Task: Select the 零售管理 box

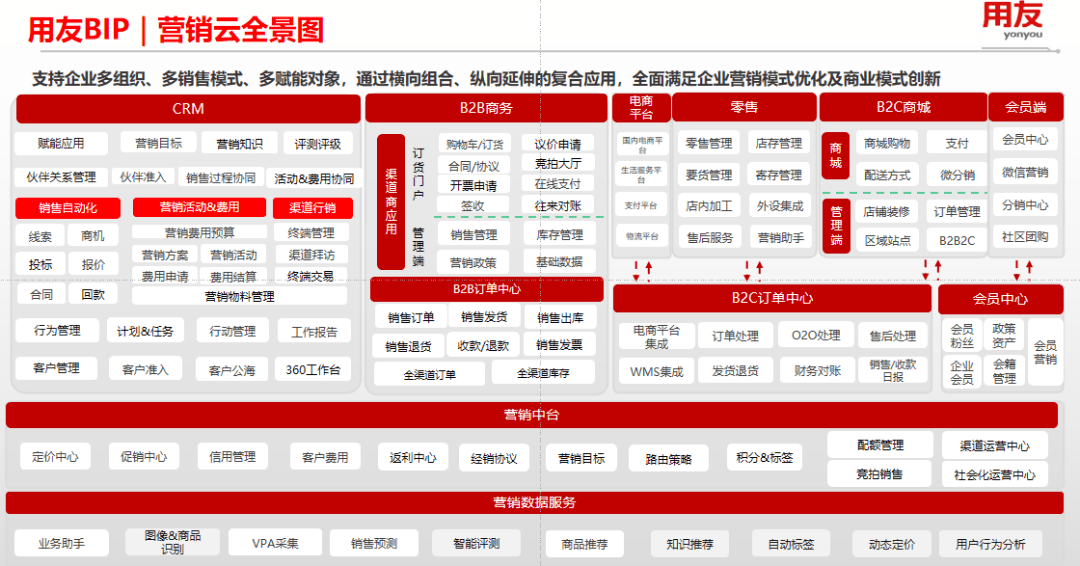Action: click(x=709, y=143)
